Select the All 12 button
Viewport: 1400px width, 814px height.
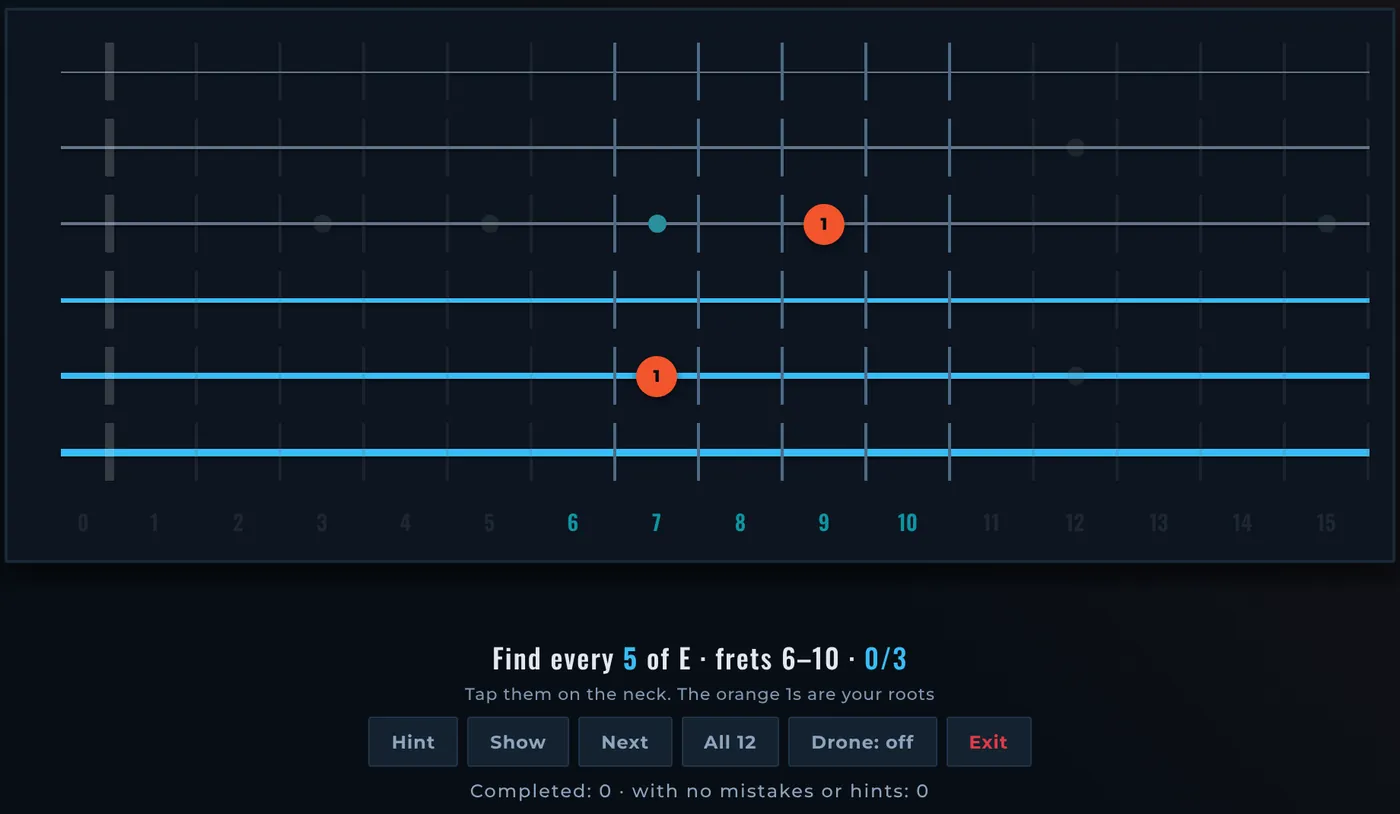pos(730,742)
